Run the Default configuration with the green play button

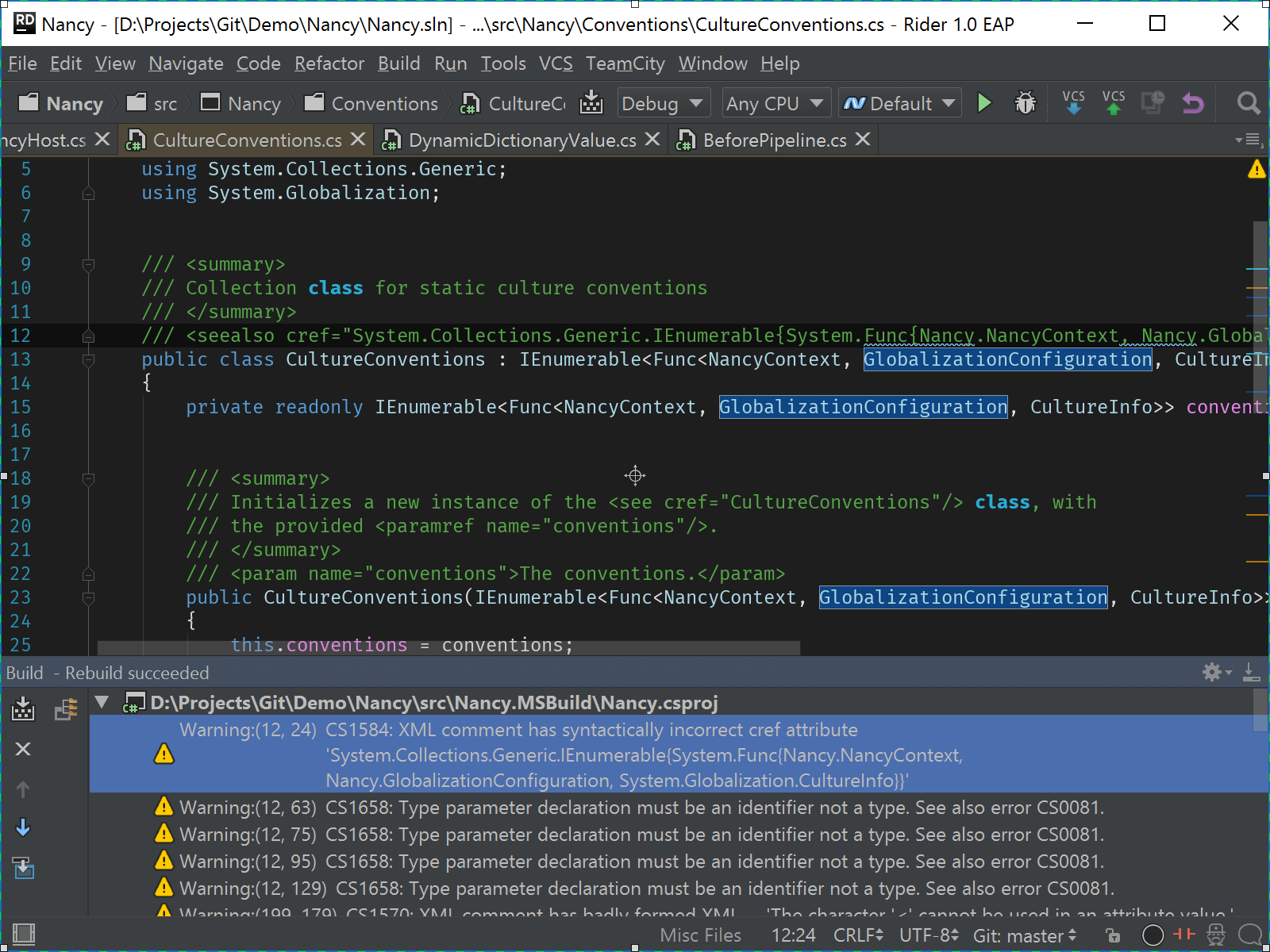pyautogui.click(x=984, y=103)
